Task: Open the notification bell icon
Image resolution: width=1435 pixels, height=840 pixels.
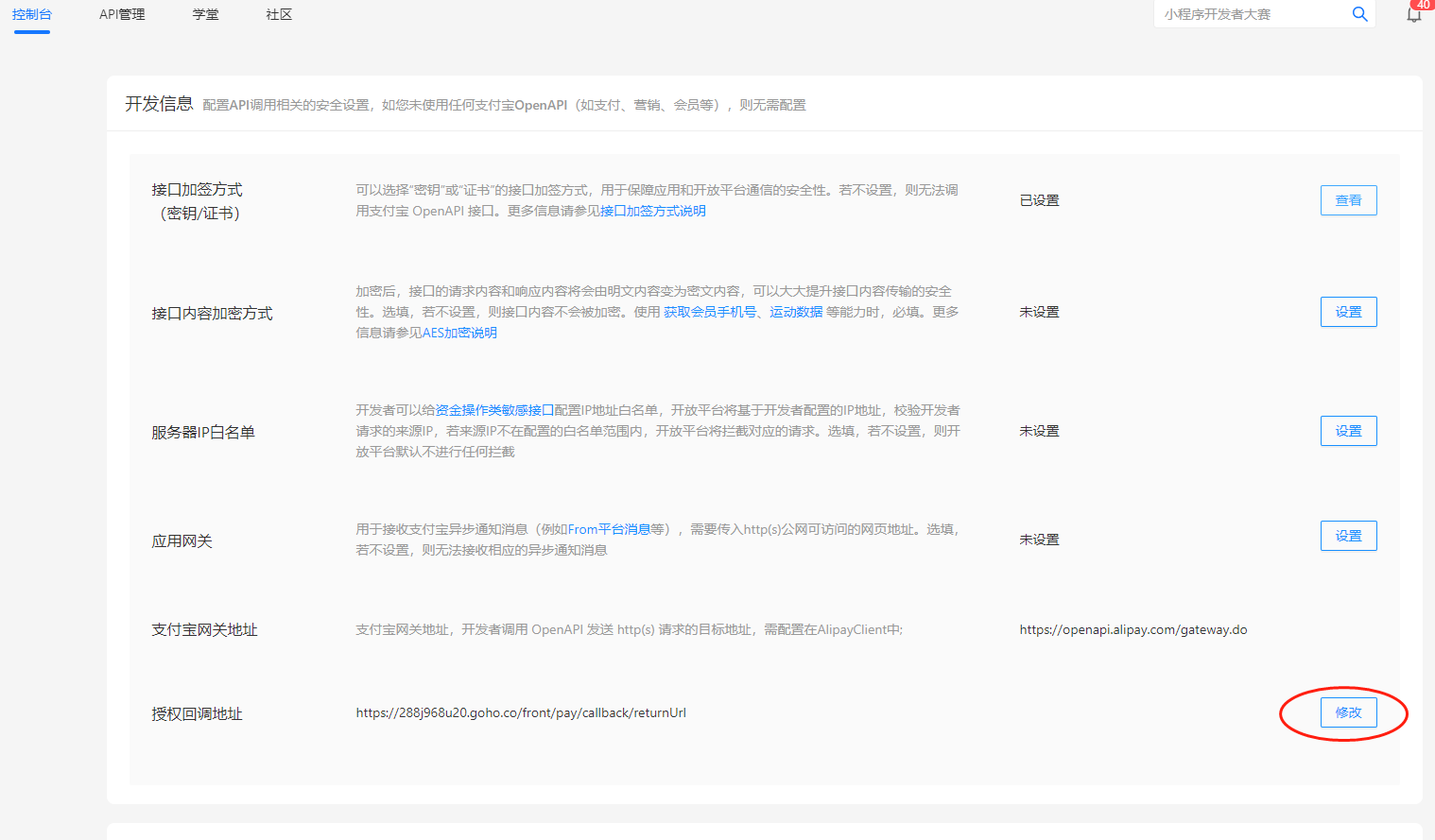Action: [x=1413, y=14]
